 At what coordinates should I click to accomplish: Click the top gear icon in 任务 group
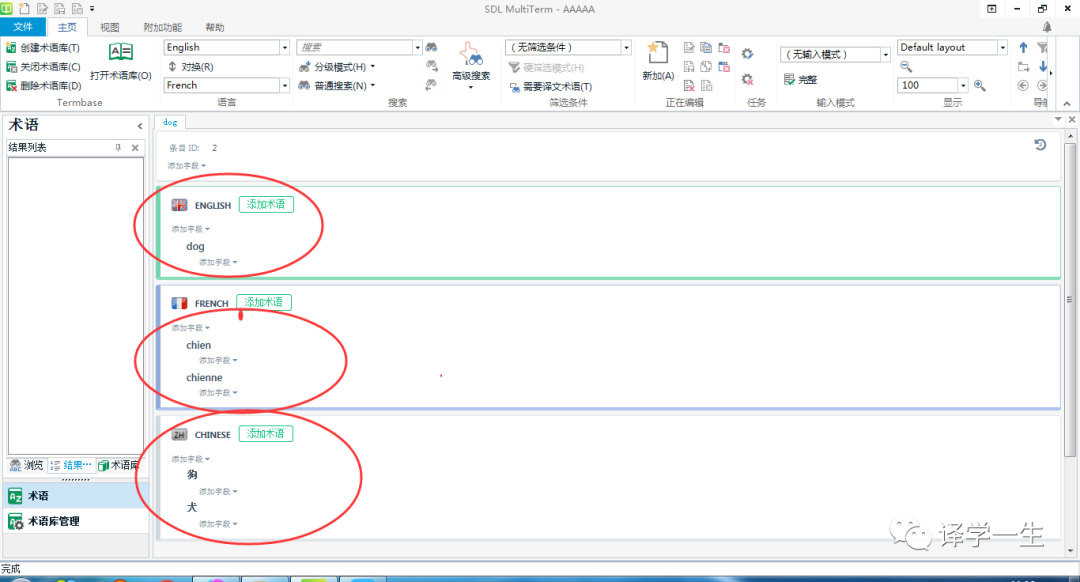click(x=747, y=54)
